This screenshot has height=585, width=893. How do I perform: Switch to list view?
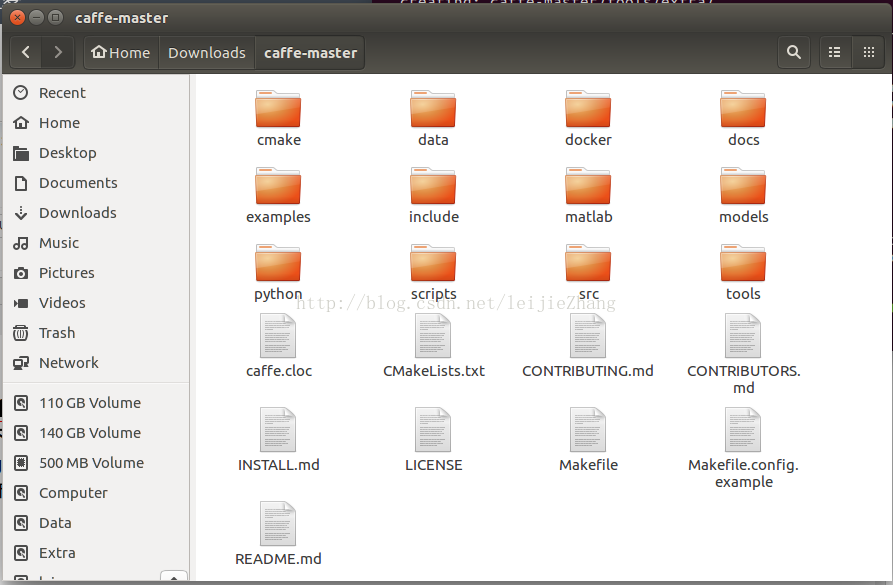[x=834, y=52]
